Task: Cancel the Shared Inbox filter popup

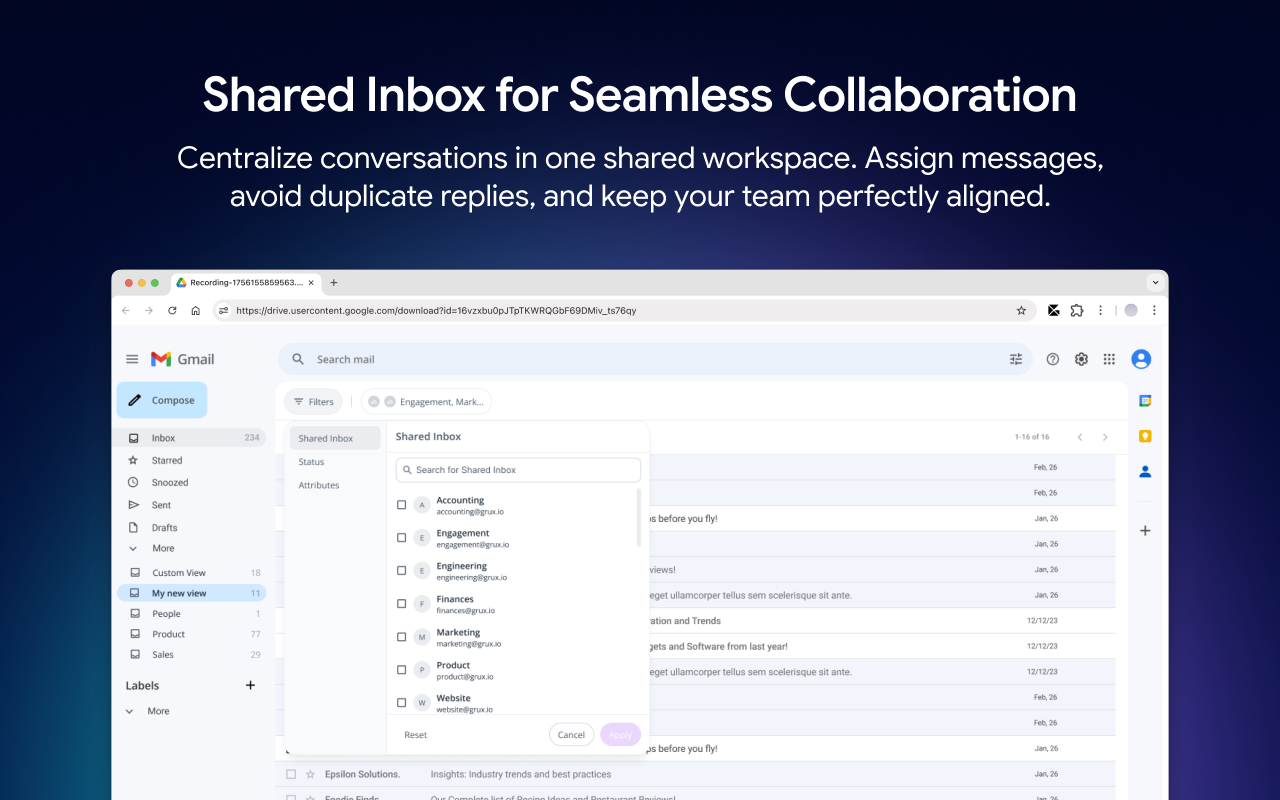Action: (x=571, y=735)
